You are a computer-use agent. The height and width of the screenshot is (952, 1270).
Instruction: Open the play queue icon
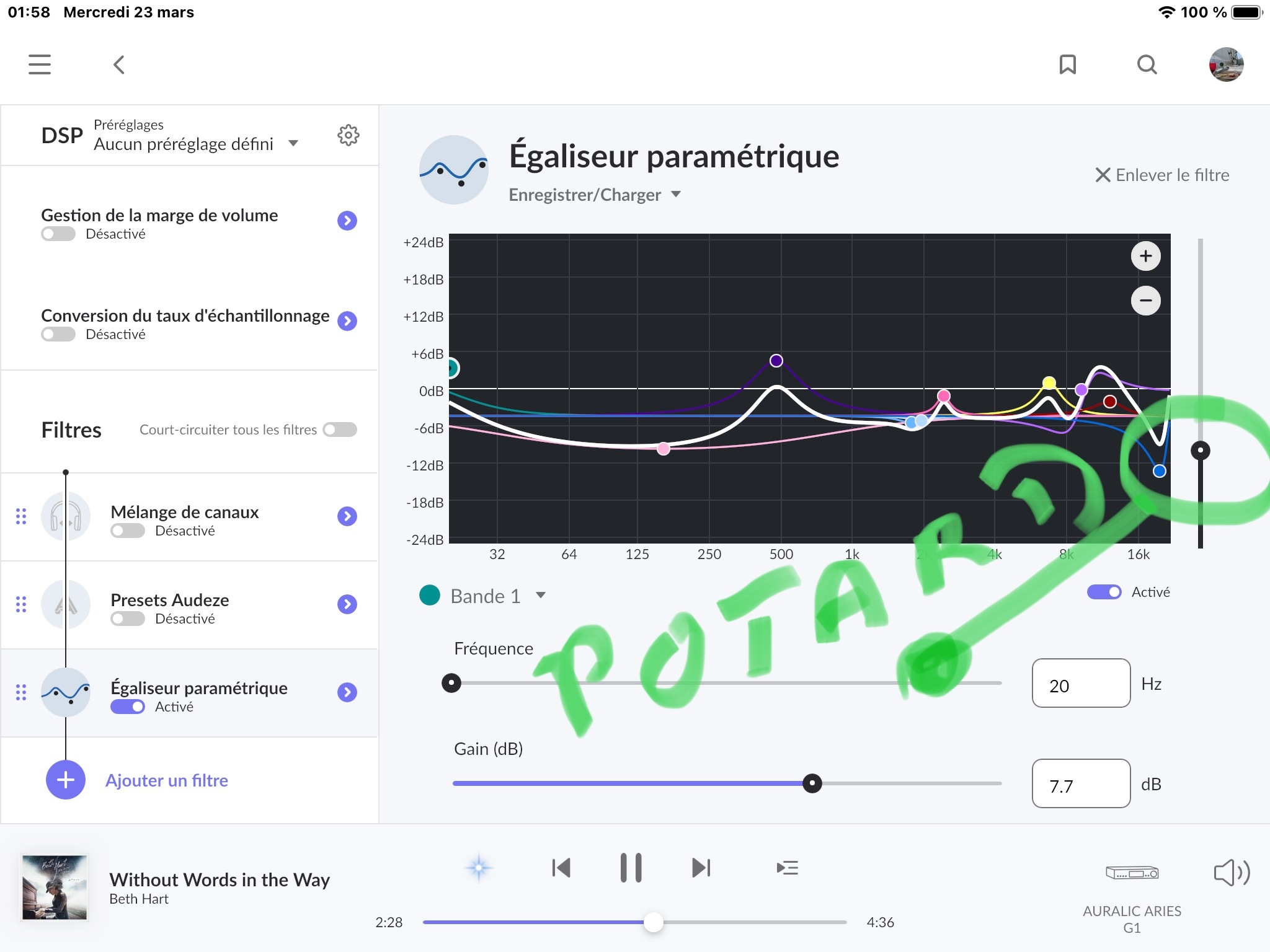pyautogui.click(x=787, y=868)
